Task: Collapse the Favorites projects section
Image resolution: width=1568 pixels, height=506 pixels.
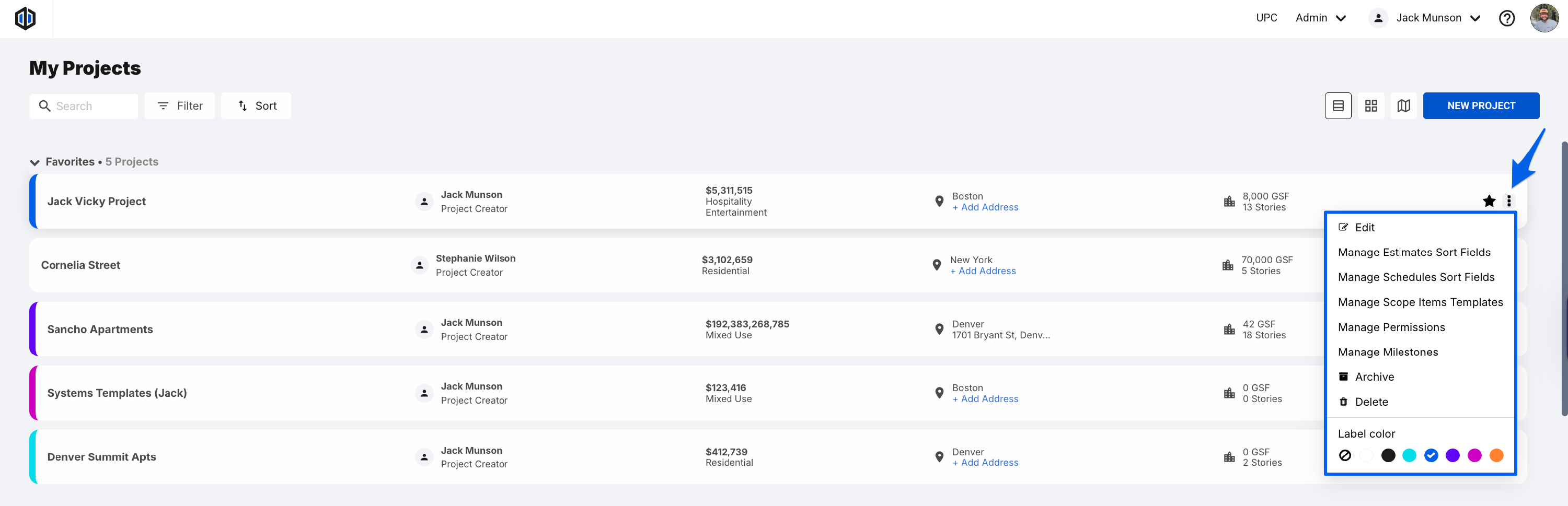Action: [x=34, y=162]
